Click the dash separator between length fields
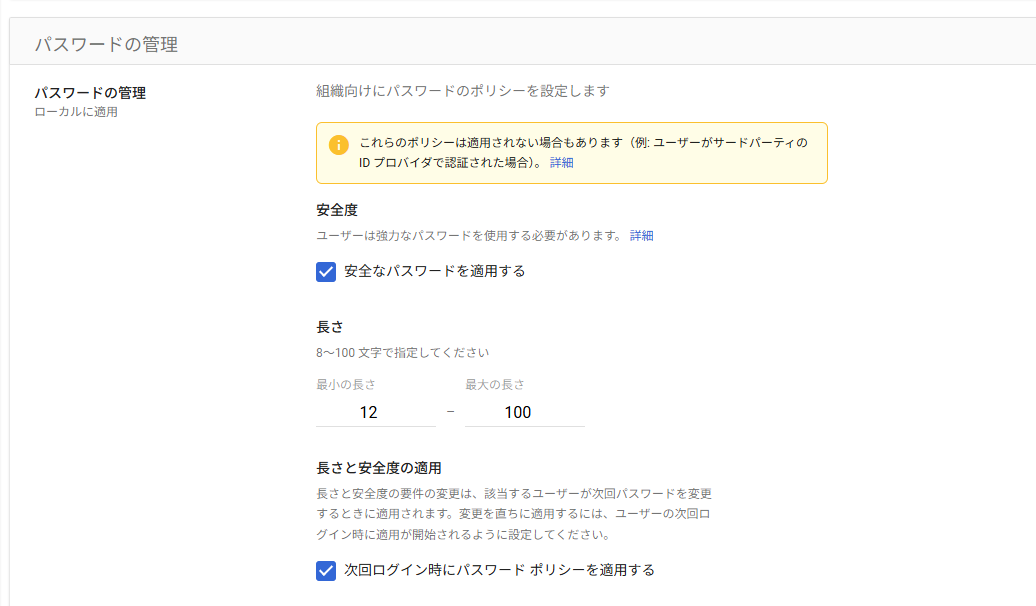This screenshot has height=606, width=1036. coord(450,409)
